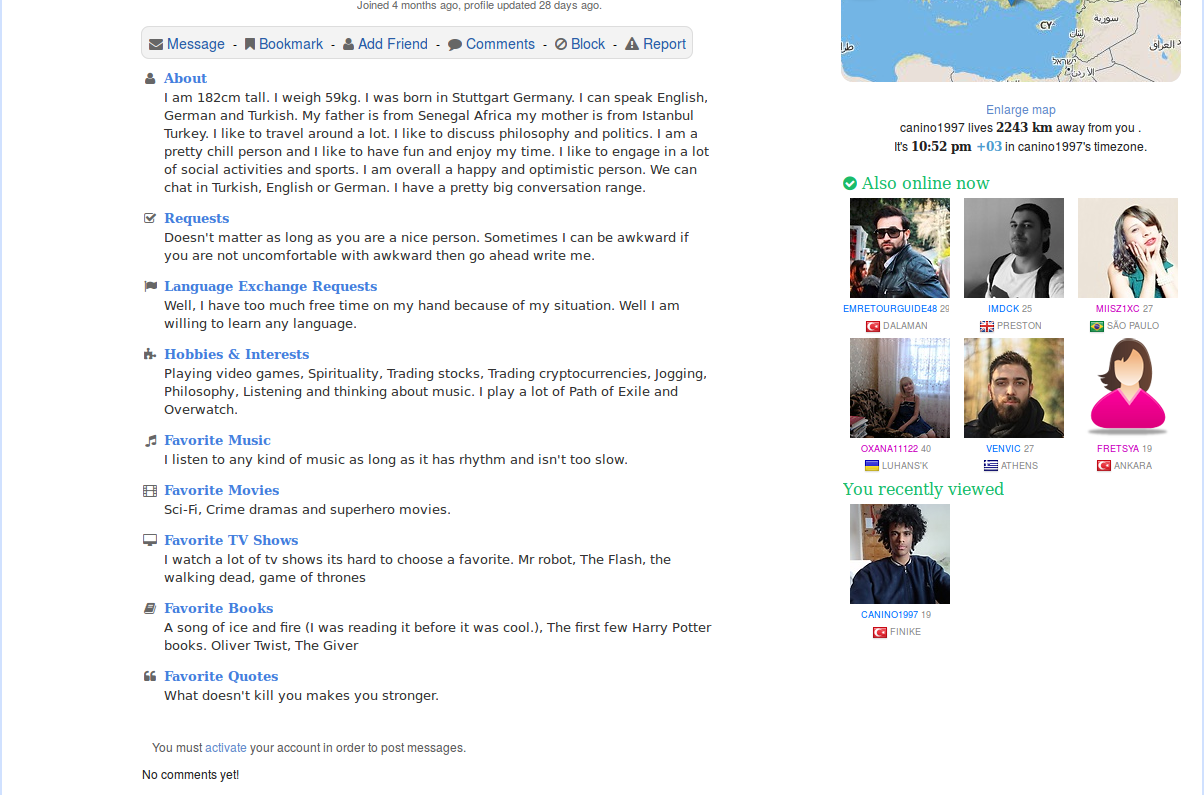Click the music note icon next to Favorite Music
Viewport: 1204px width, 795px height.
[150, 440]
